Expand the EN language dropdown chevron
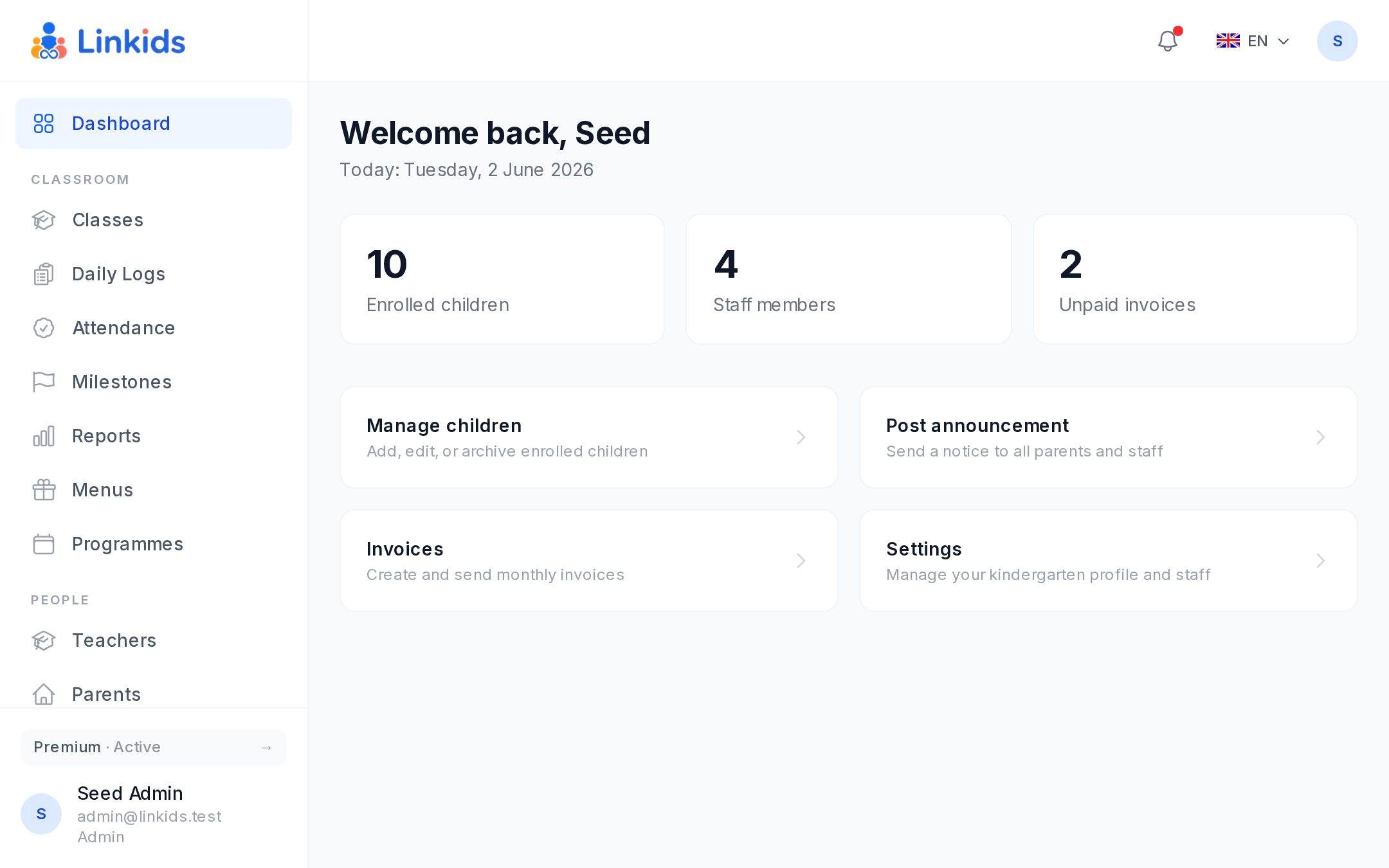The image size is (1389, 868). point(1284,41)
